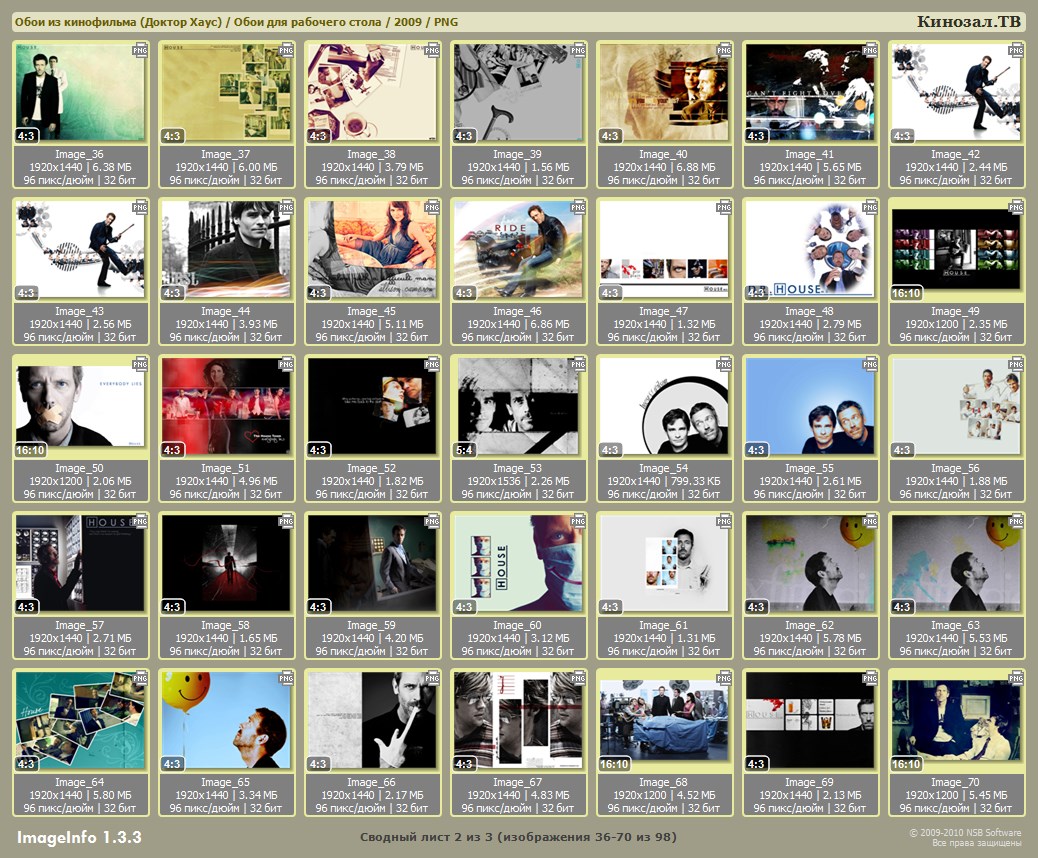Open Image_60 thumbnail with surgical mask face

(x=518, y=563)
